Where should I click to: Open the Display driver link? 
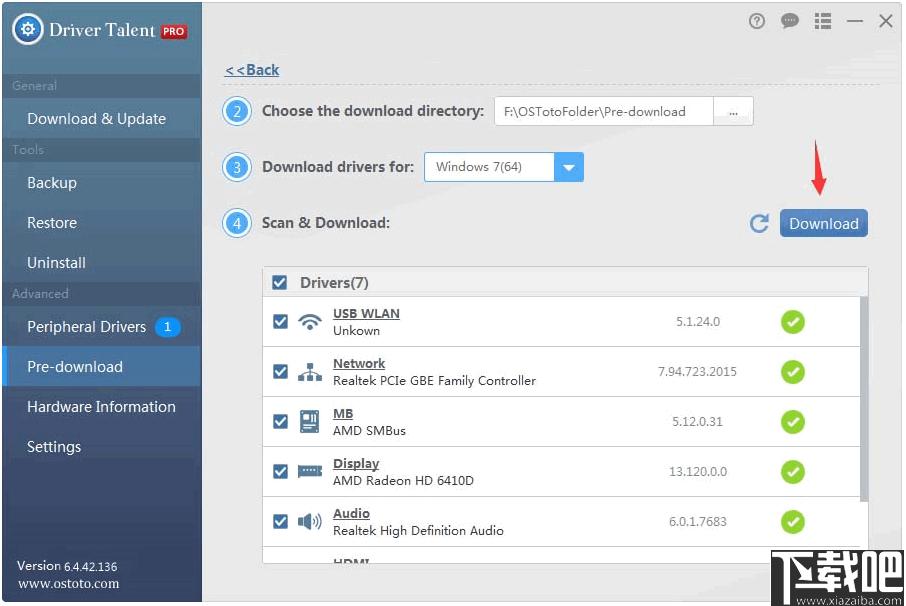pyautogui.click(x=356, y=464)
